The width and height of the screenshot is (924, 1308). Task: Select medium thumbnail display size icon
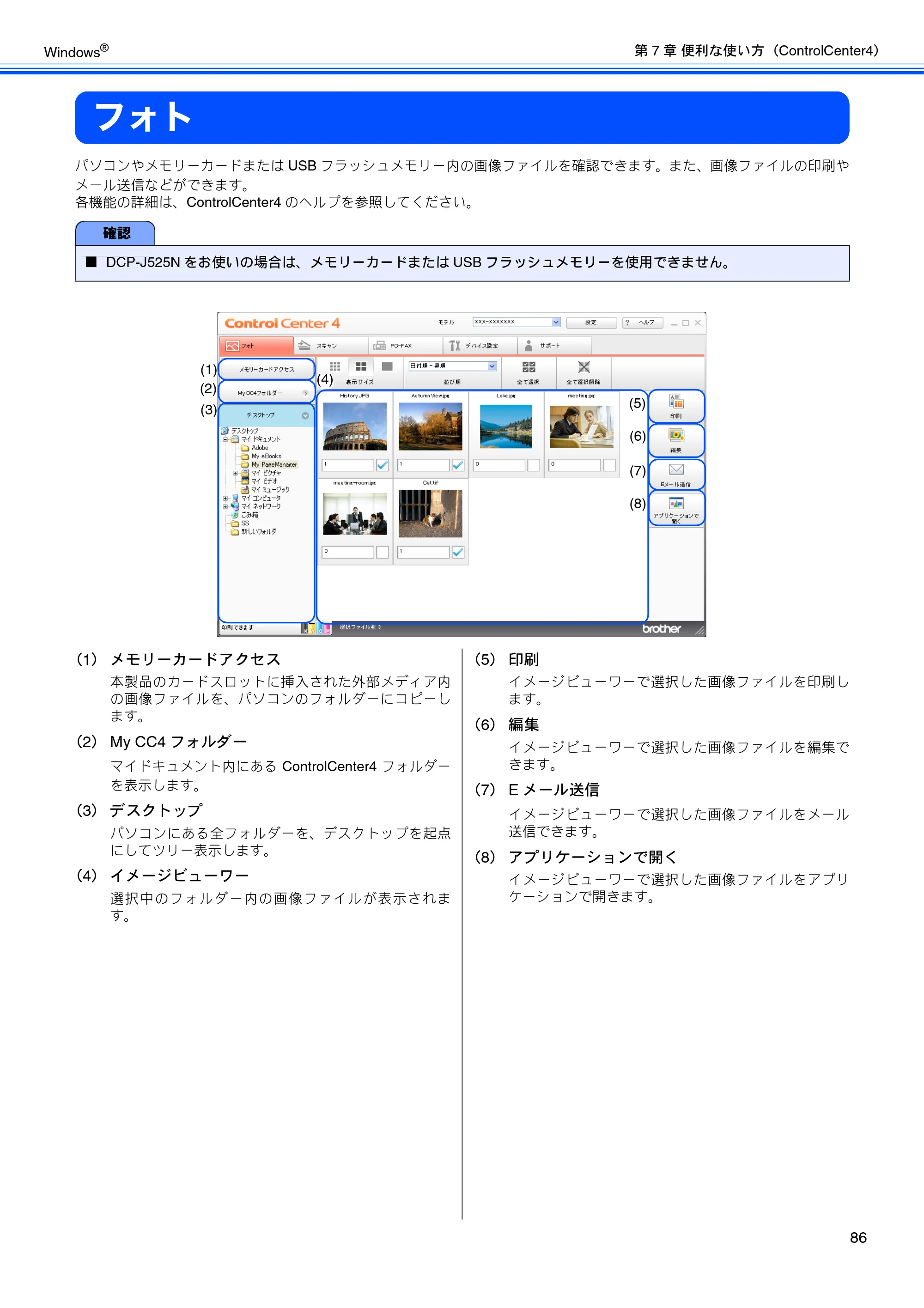(361, 366)
